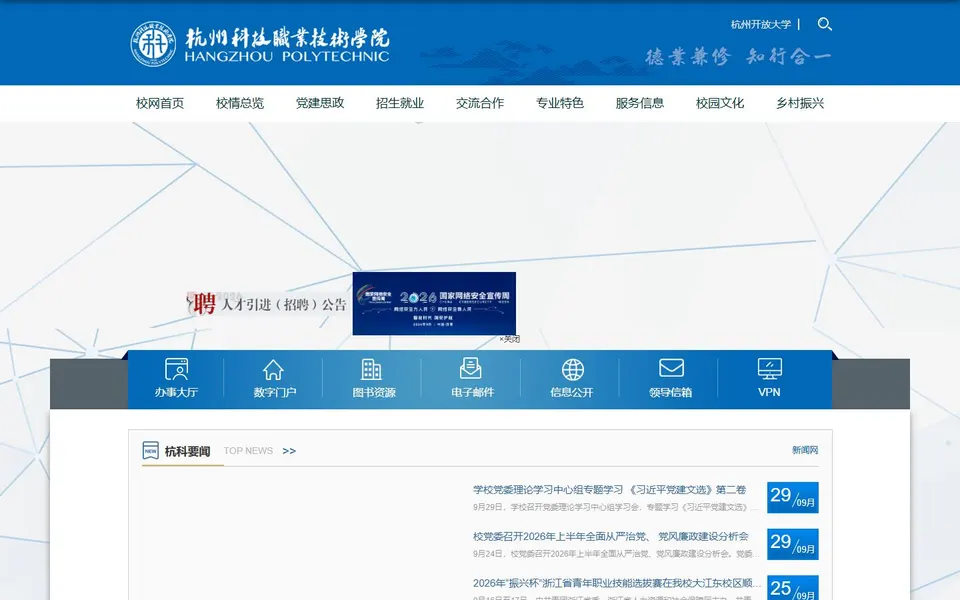Read news 2026年"振兴杯"浙江省青年职业技能选拔赛
The image size is (960, 600).
(617, 583)
